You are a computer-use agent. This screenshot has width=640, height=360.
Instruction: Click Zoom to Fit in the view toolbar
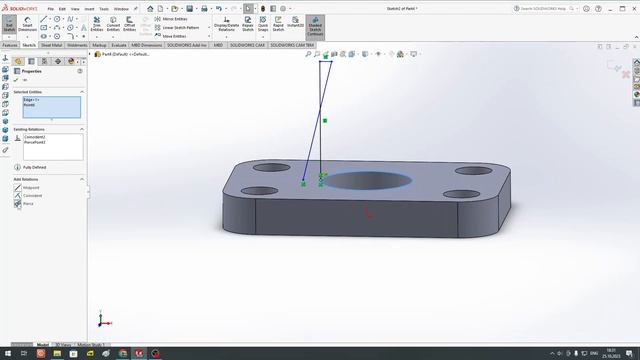point(308,54)
